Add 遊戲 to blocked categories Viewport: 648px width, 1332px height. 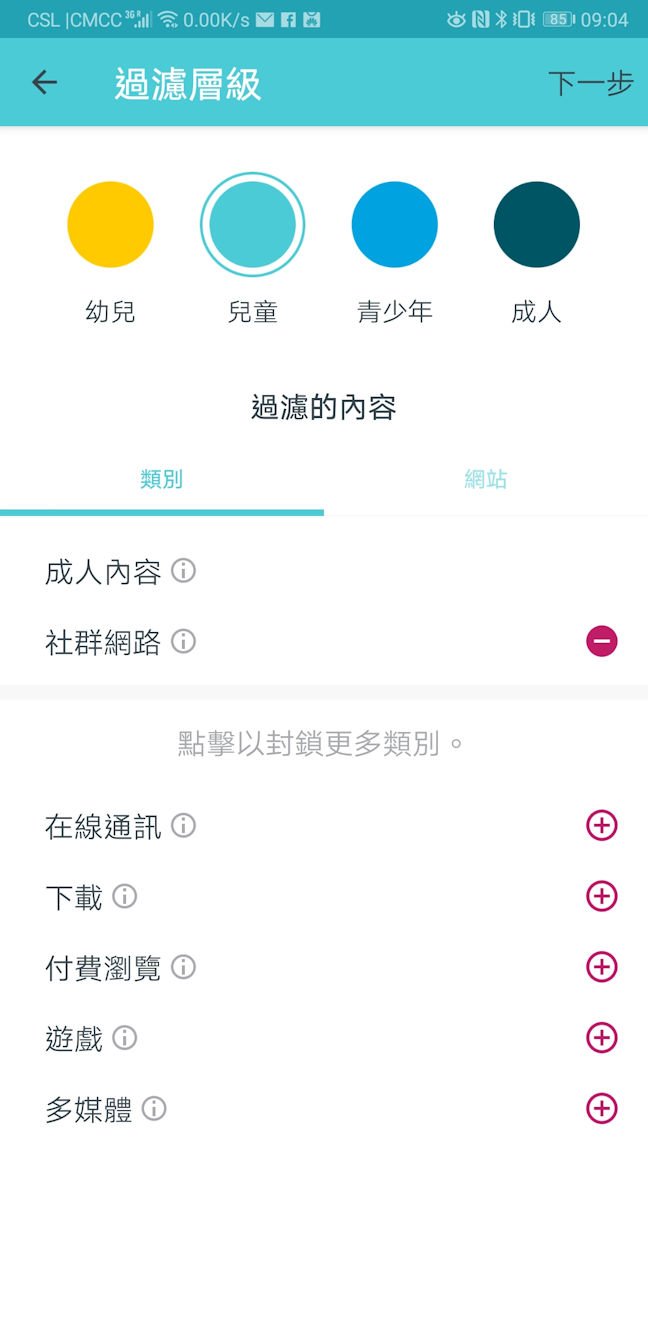601,1038
